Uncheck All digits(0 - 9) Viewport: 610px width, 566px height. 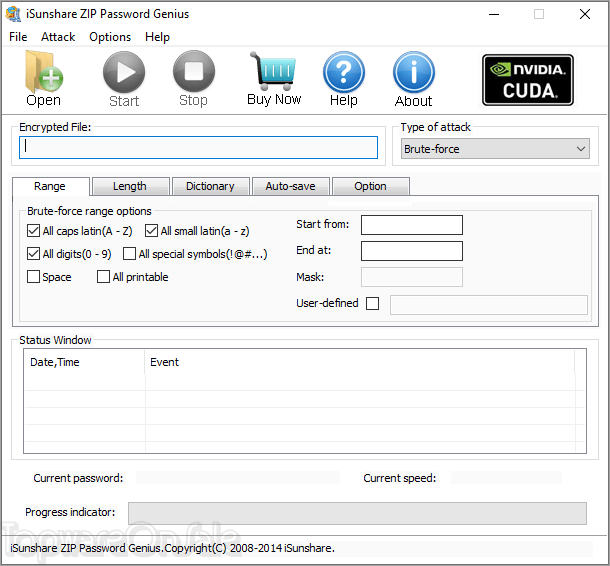[33, 254]
